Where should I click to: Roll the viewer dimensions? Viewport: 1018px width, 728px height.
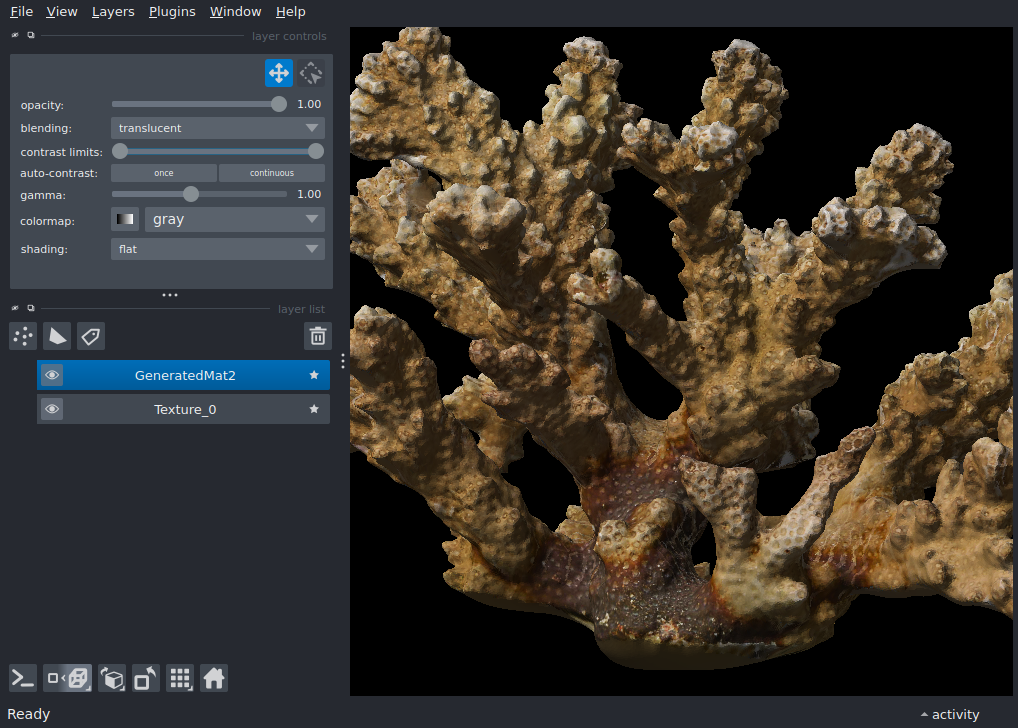pyautogui.click(x=112, y=678)
